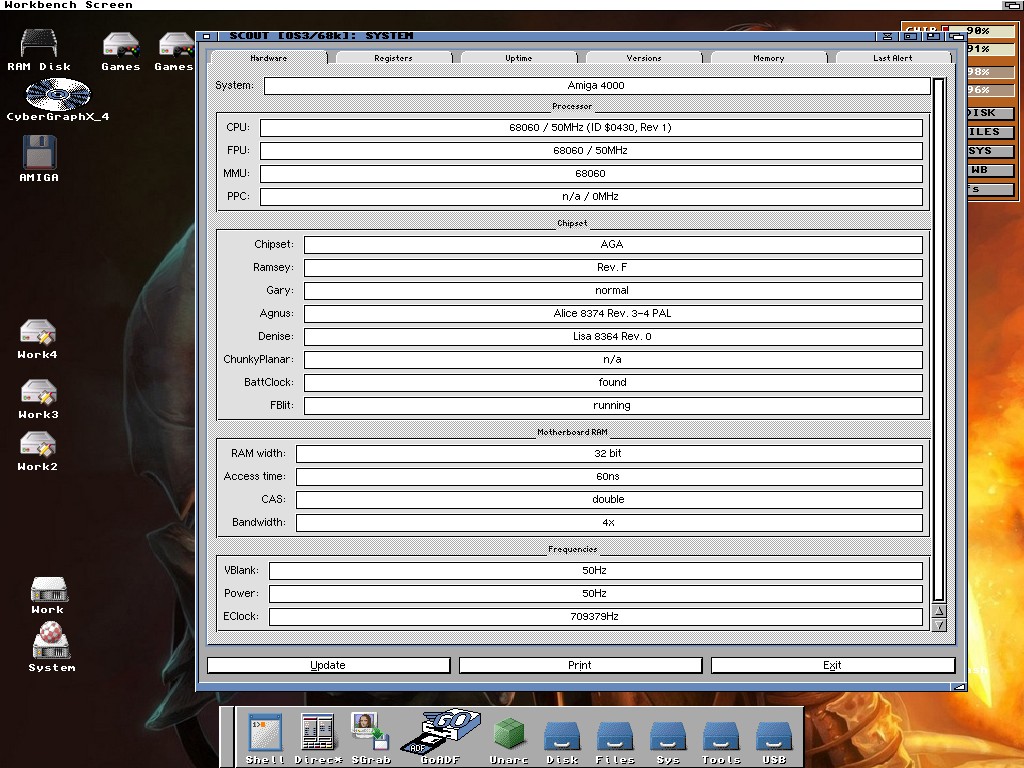Click the MMU value '68060'
This screenshot has height=768, width=1024.
click(590, 174)
